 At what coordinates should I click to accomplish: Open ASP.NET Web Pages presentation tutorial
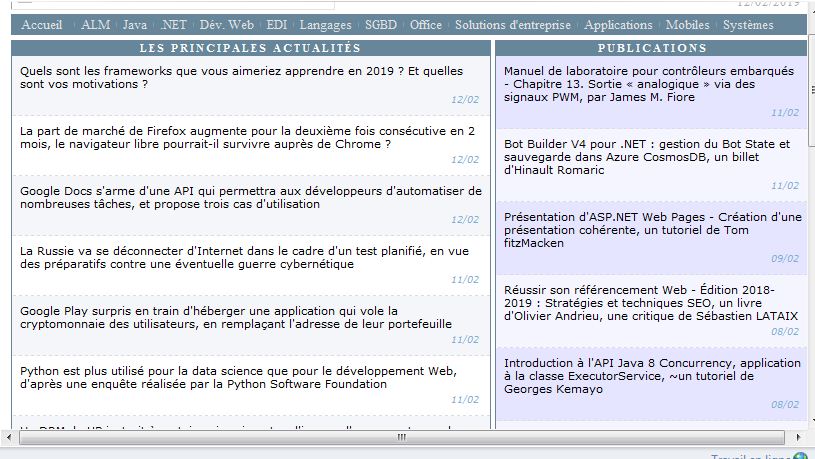point(653,230)
